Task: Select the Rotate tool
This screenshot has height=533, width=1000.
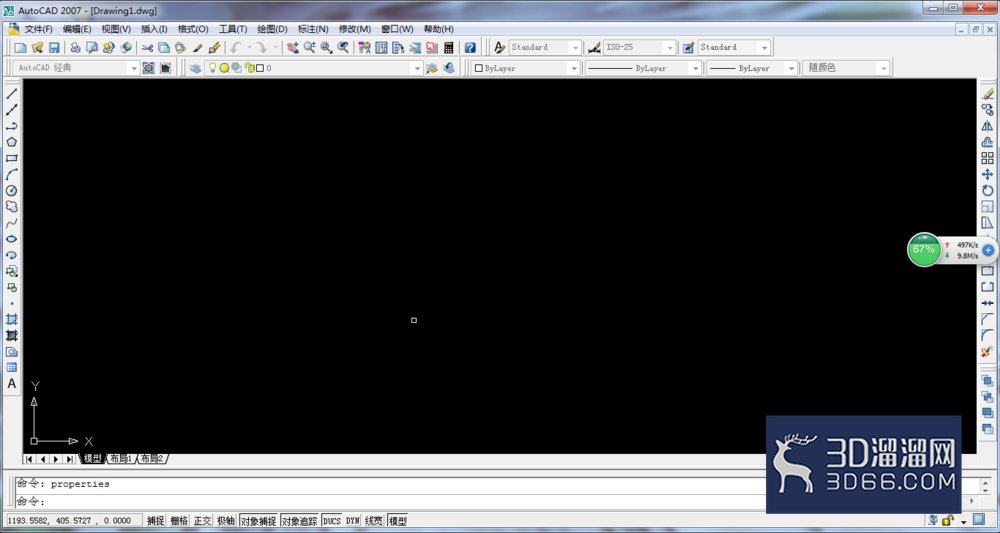Action: [987, 191]
